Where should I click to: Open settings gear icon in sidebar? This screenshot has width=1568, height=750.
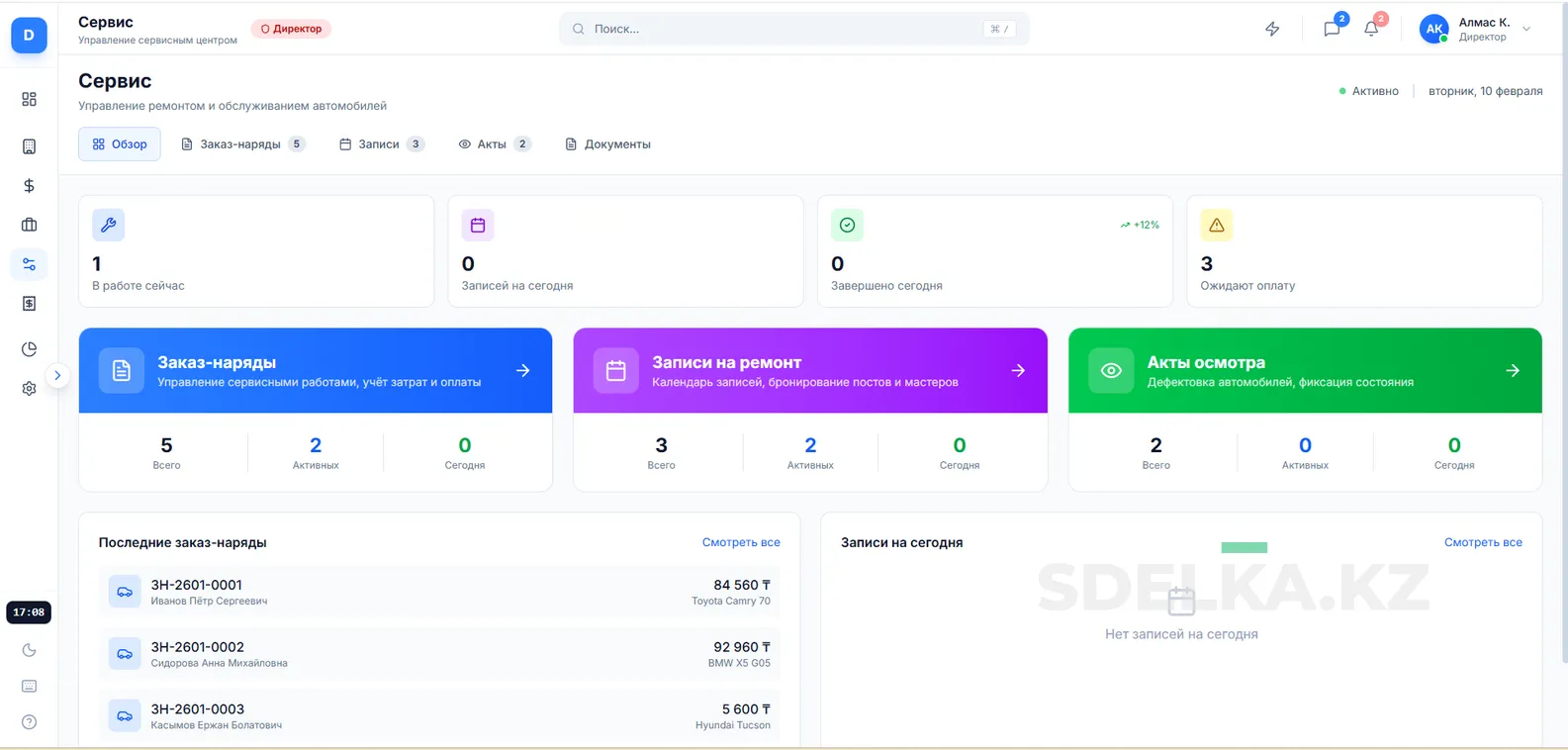pyautogui.click(x=29, y=389)
